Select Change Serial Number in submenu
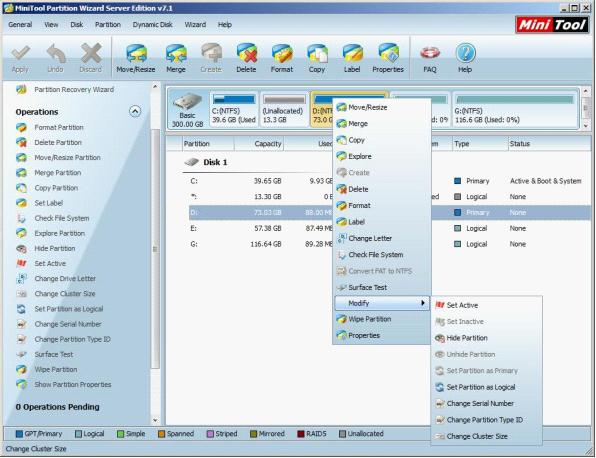 487,403
